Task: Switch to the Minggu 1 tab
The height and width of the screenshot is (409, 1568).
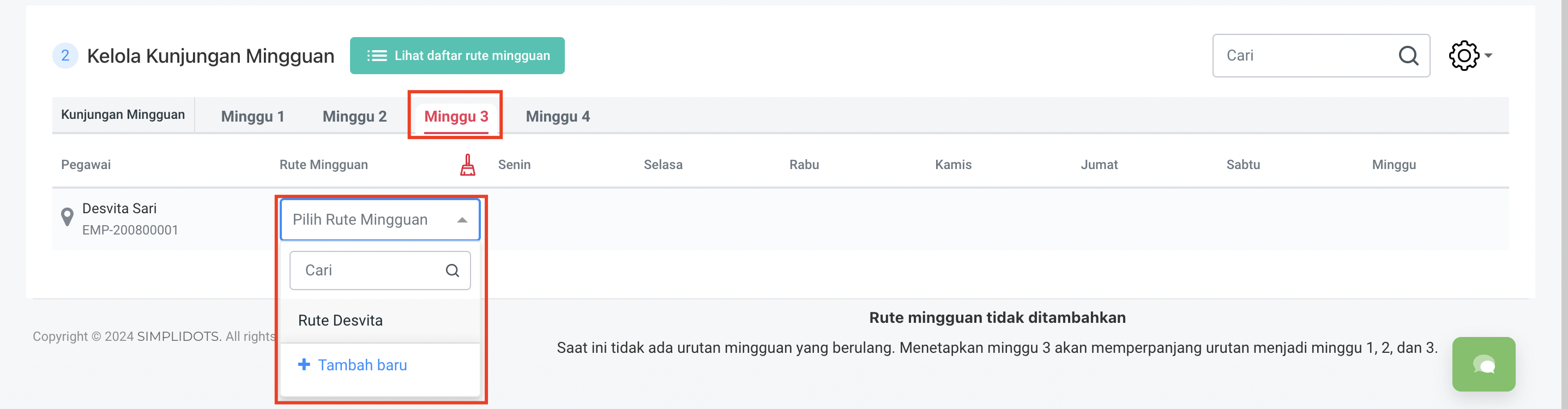Action: coord(252,116)
